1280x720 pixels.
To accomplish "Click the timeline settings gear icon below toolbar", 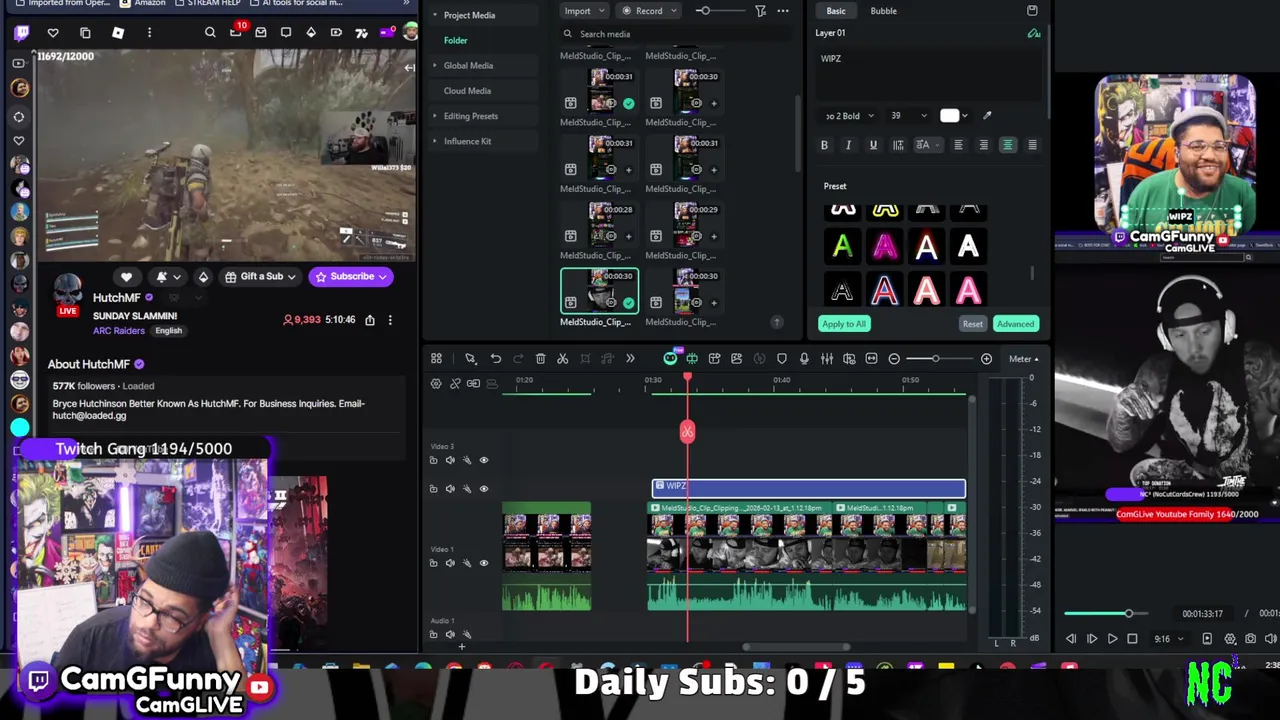I will [x=436, y=384].
